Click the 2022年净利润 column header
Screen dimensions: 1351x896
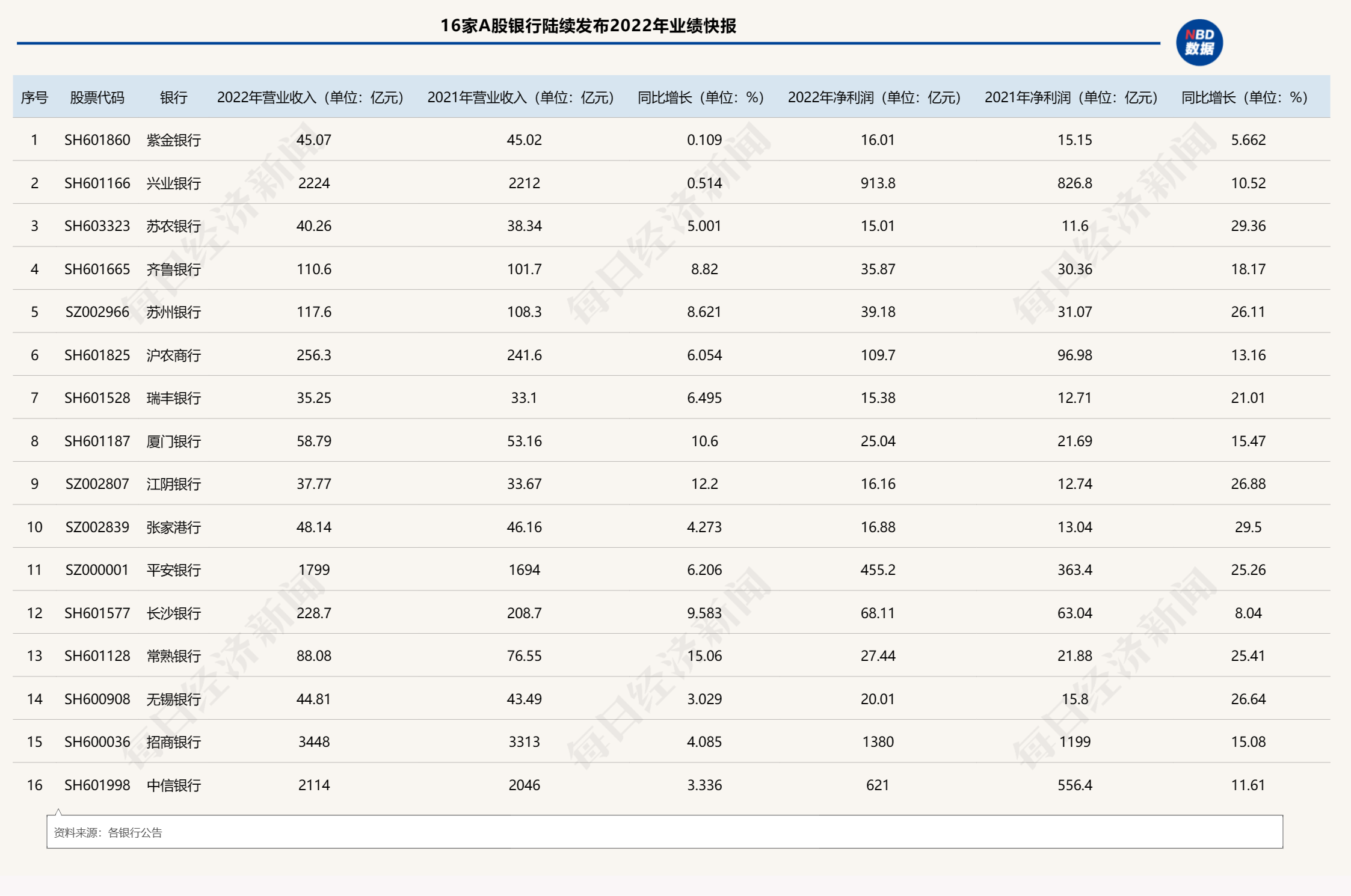tap(875, 97)
